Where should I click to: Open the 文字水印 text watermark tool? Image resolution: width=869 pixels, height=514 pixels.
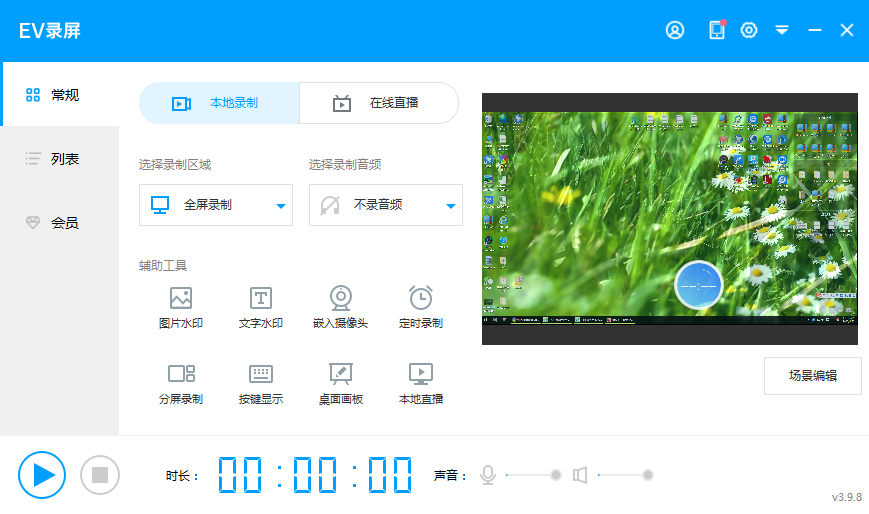[261, 307]
